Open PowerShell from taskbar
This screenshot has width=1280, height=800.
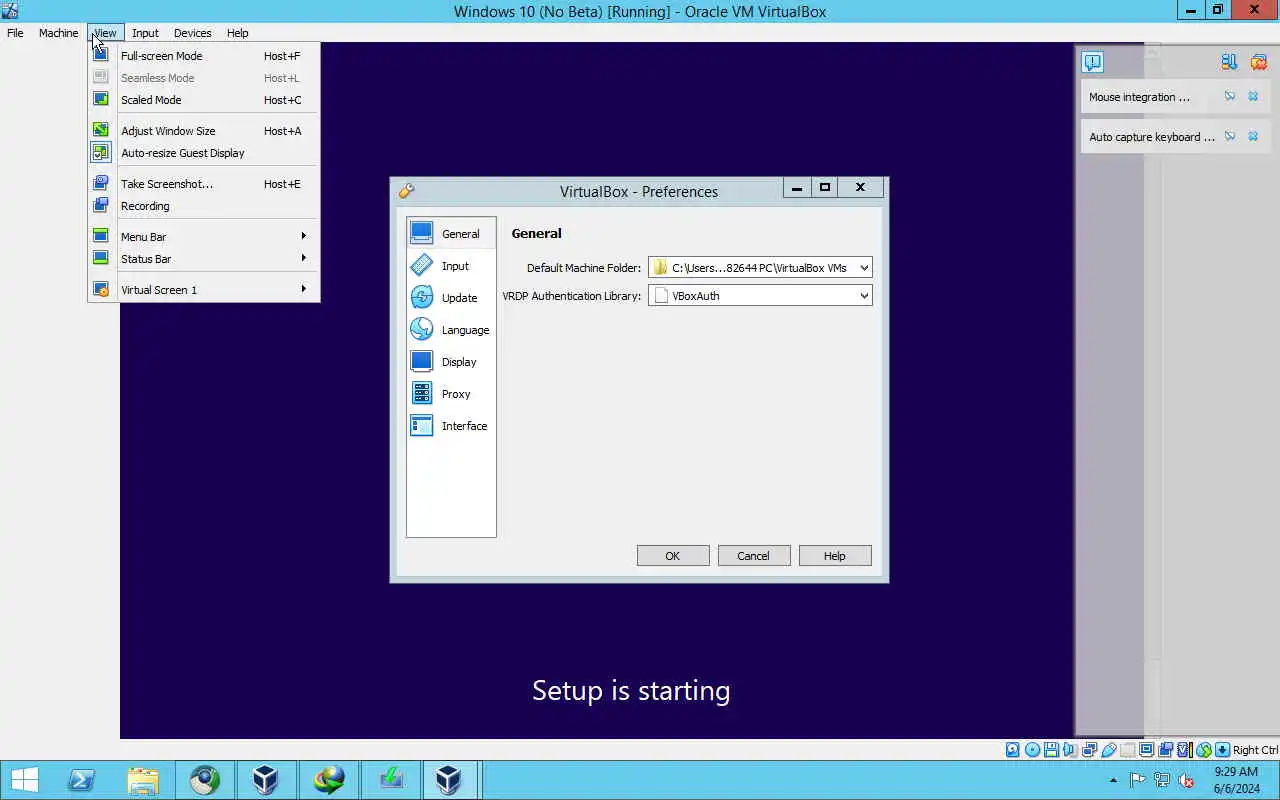(x=81, y=780)
